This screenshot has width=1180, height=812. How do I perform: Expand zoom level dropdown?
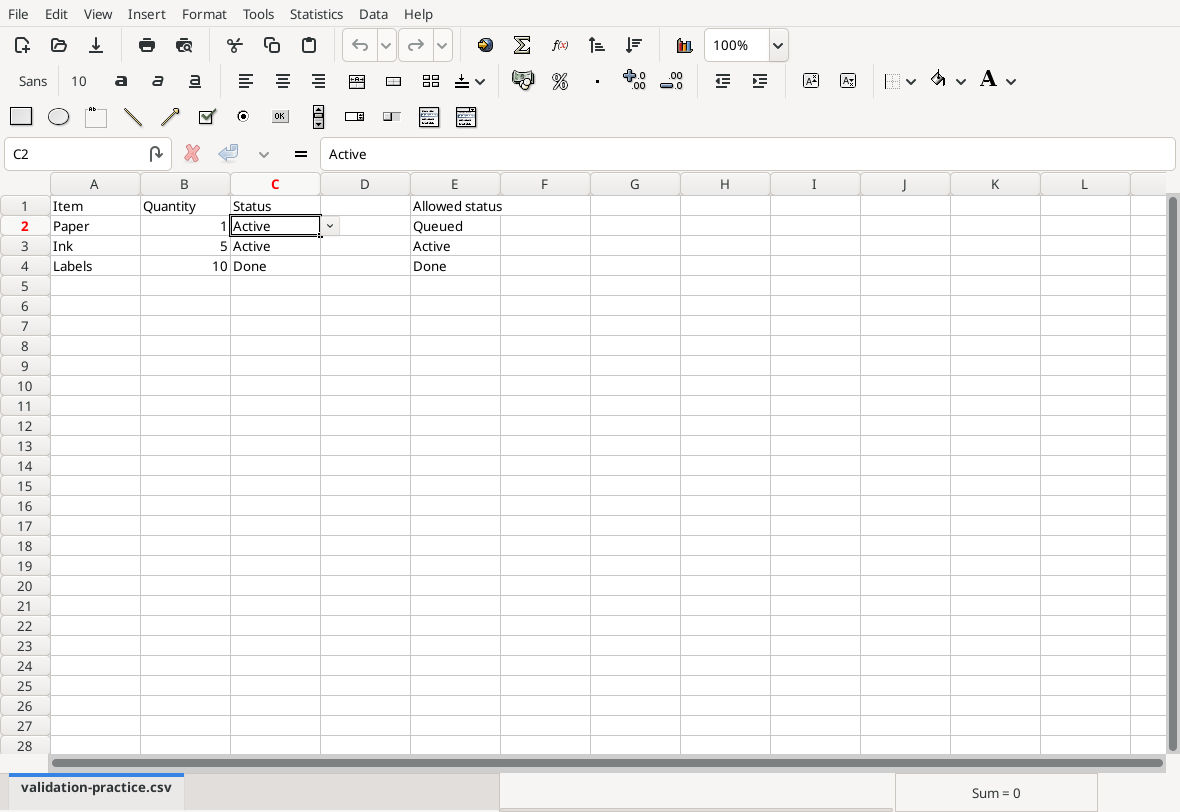click(x=778, y=45)
